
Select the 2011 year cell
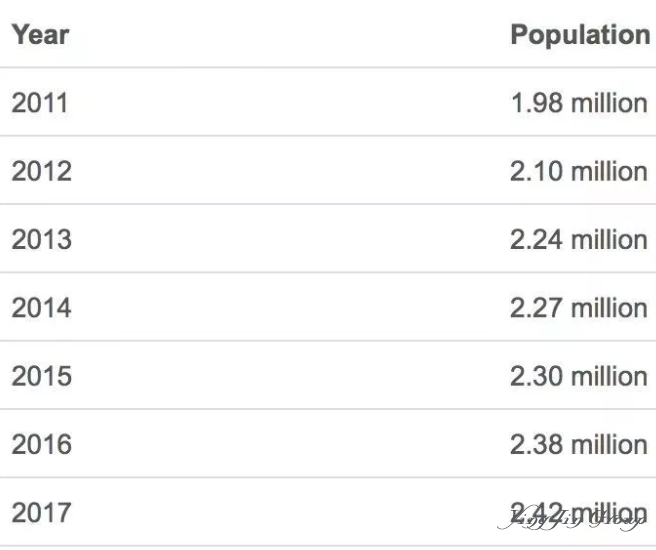(x=39, y=103)
